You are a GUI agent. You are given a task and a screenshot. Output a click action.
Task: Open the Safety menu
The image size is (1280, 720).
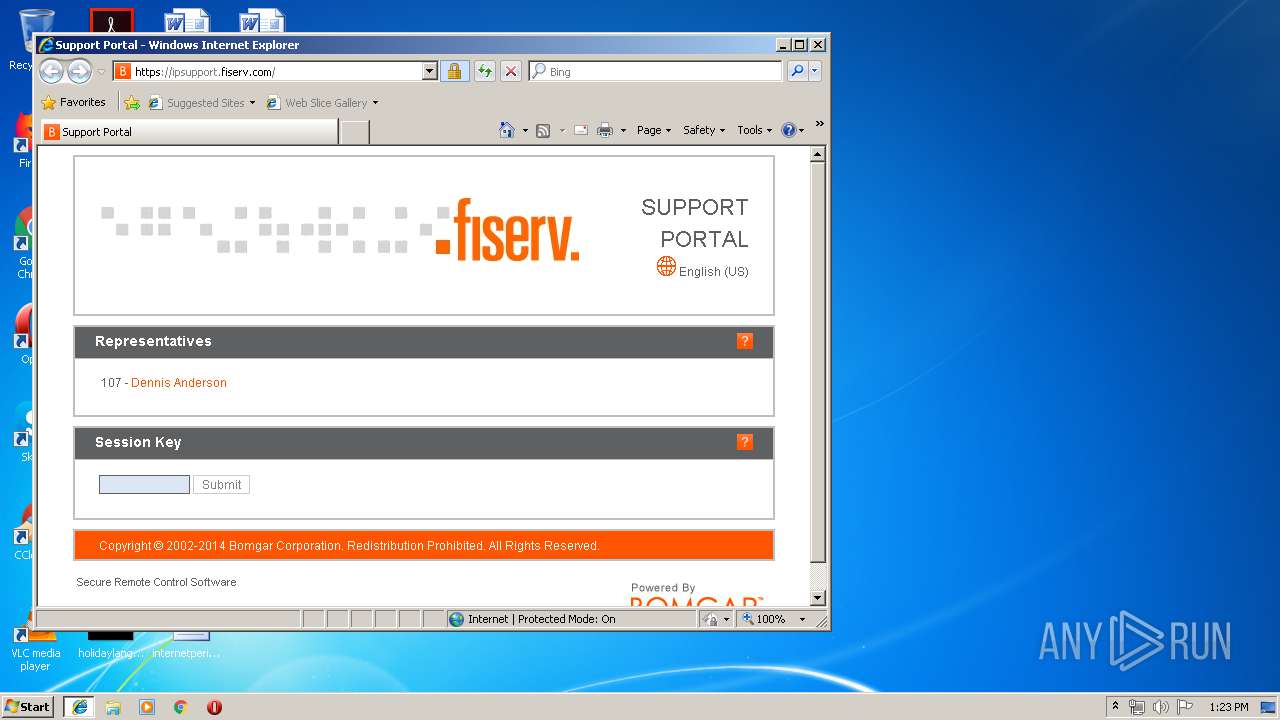[704, 130]
